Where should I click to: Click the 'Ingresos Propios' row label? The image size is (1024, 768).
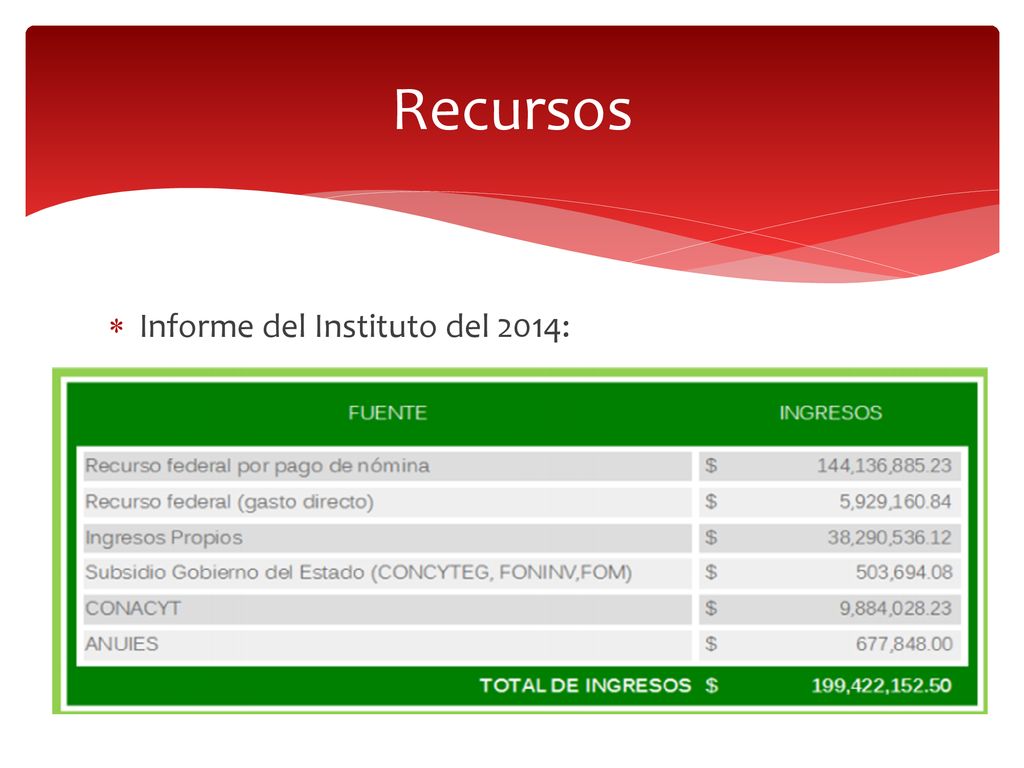click(x=164, y=537)
